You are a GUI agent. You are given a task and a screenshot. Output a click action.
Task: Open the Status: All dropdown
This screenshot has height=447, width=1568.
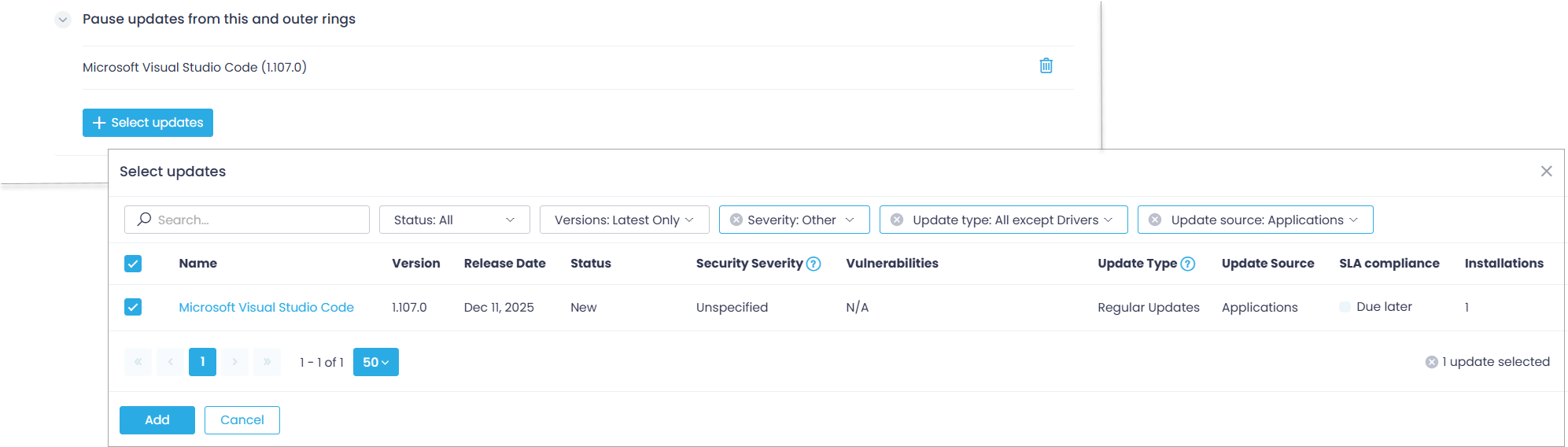point(455,220)
